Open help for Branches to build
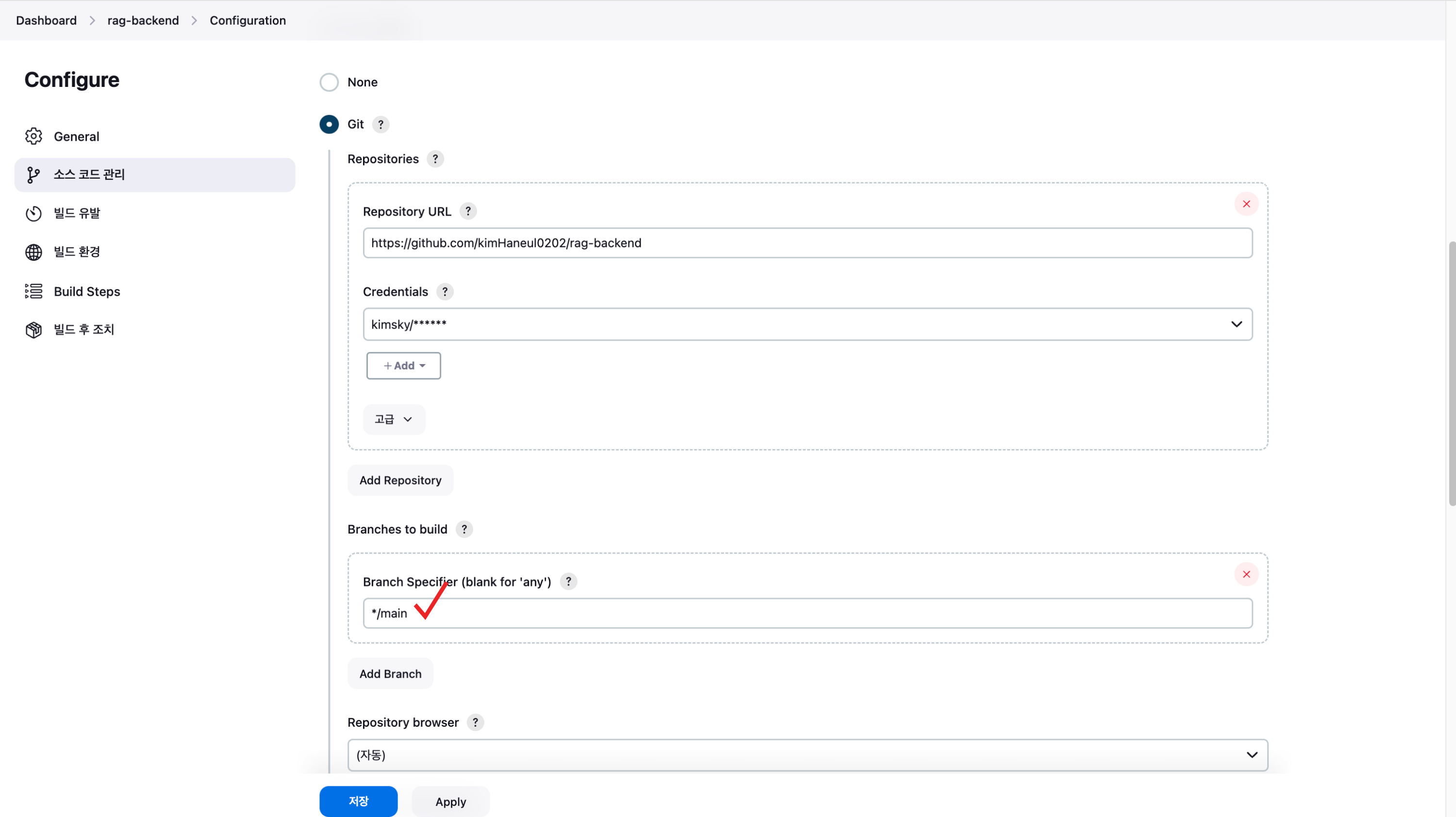The width and height of the screenshot is (1456, 817). click(x=464, y=529)
